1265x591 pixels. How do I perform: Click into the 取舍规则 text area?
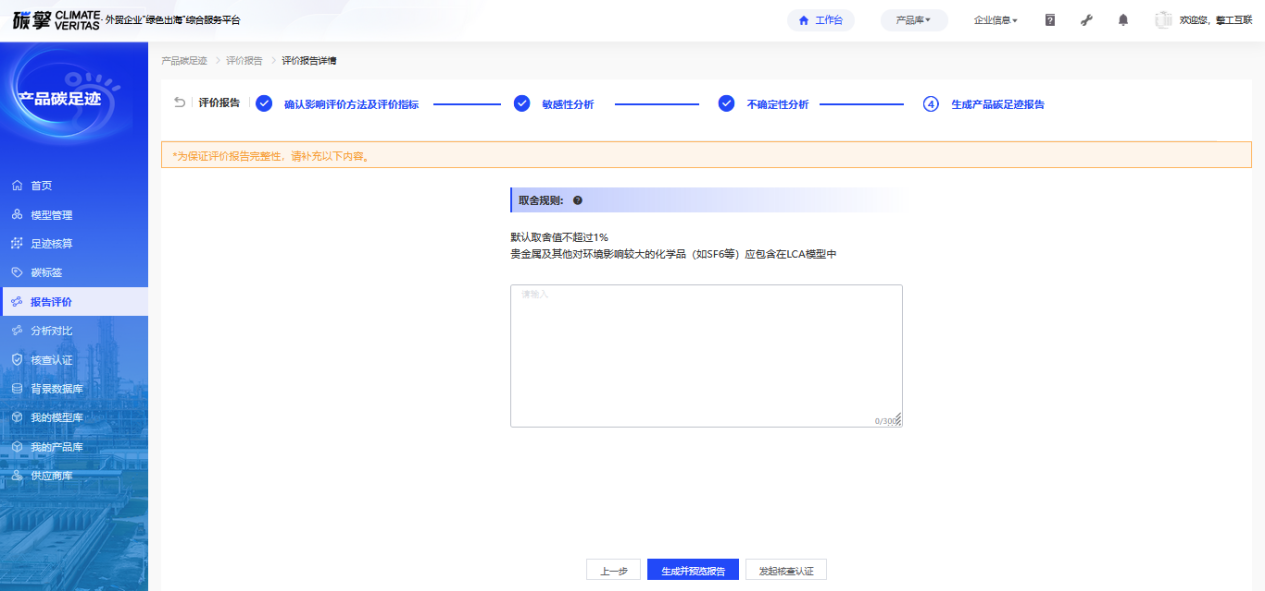(x=706, y=355)
